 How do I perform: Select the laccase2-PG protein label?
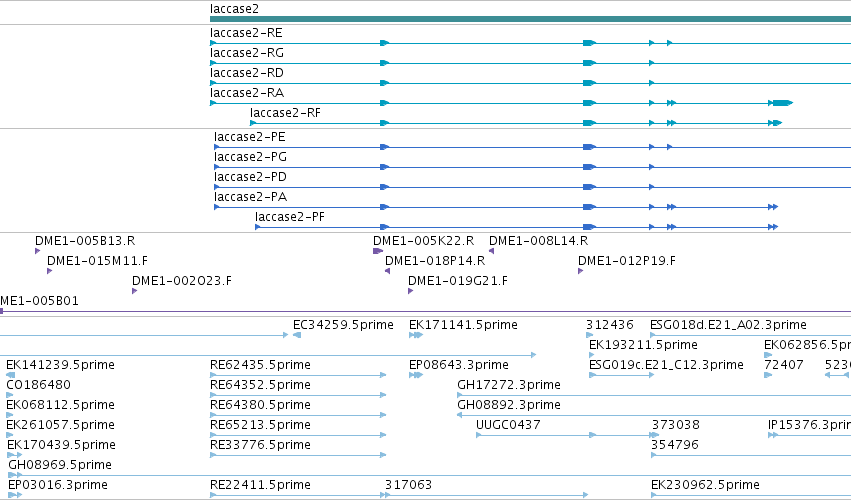pyautogui.click(x=250, y=157)
